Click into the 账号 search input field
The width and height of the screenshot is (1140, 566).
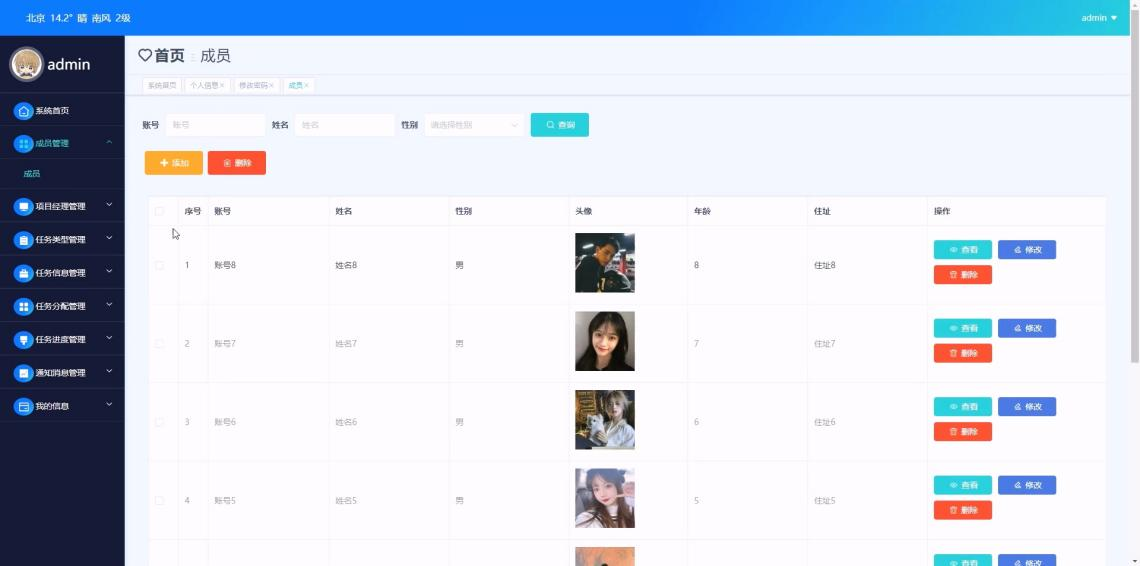pos(214,125)
